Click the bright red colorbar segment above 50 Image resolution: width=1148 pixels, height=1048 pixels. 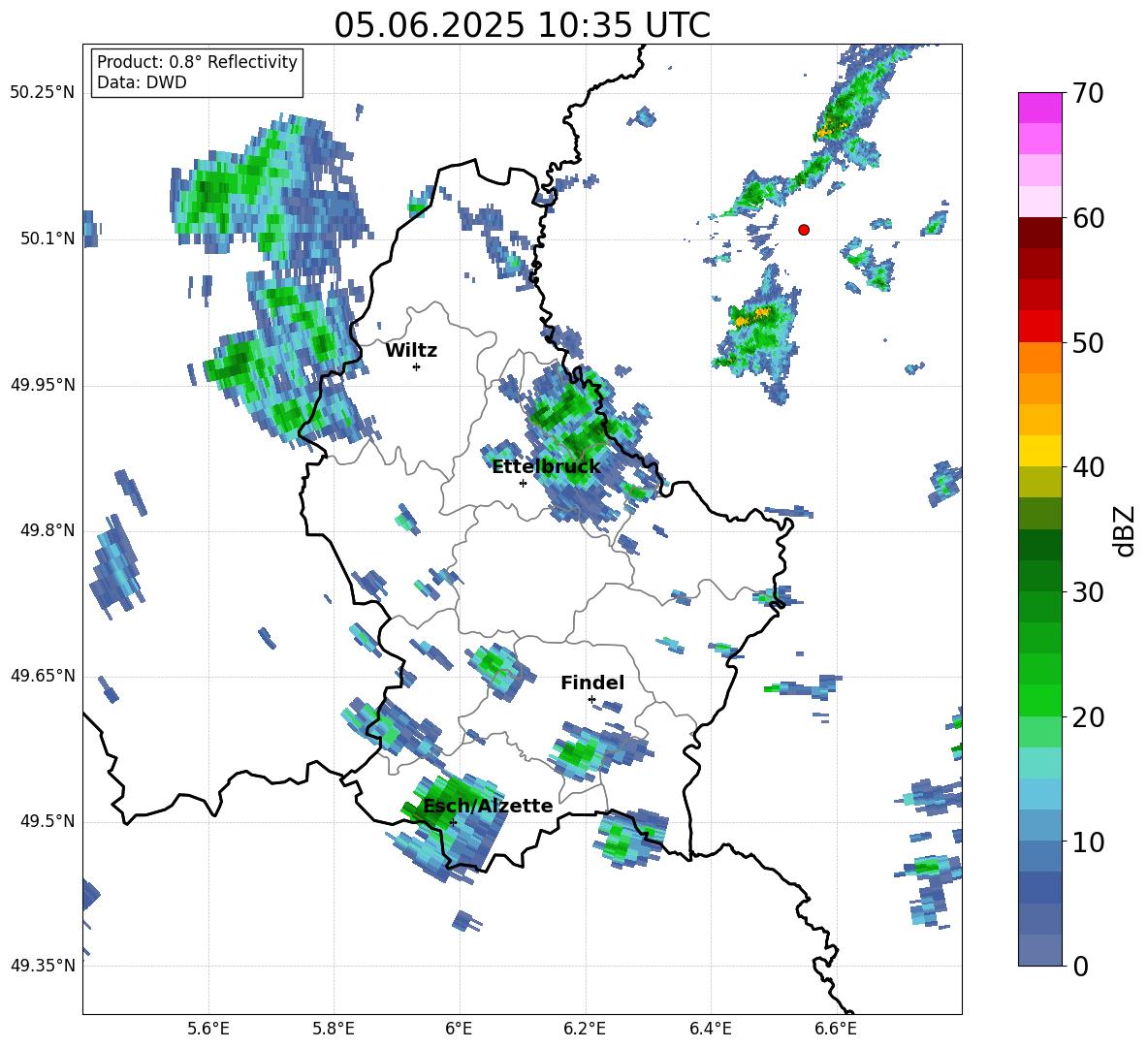coord(1039,327)
